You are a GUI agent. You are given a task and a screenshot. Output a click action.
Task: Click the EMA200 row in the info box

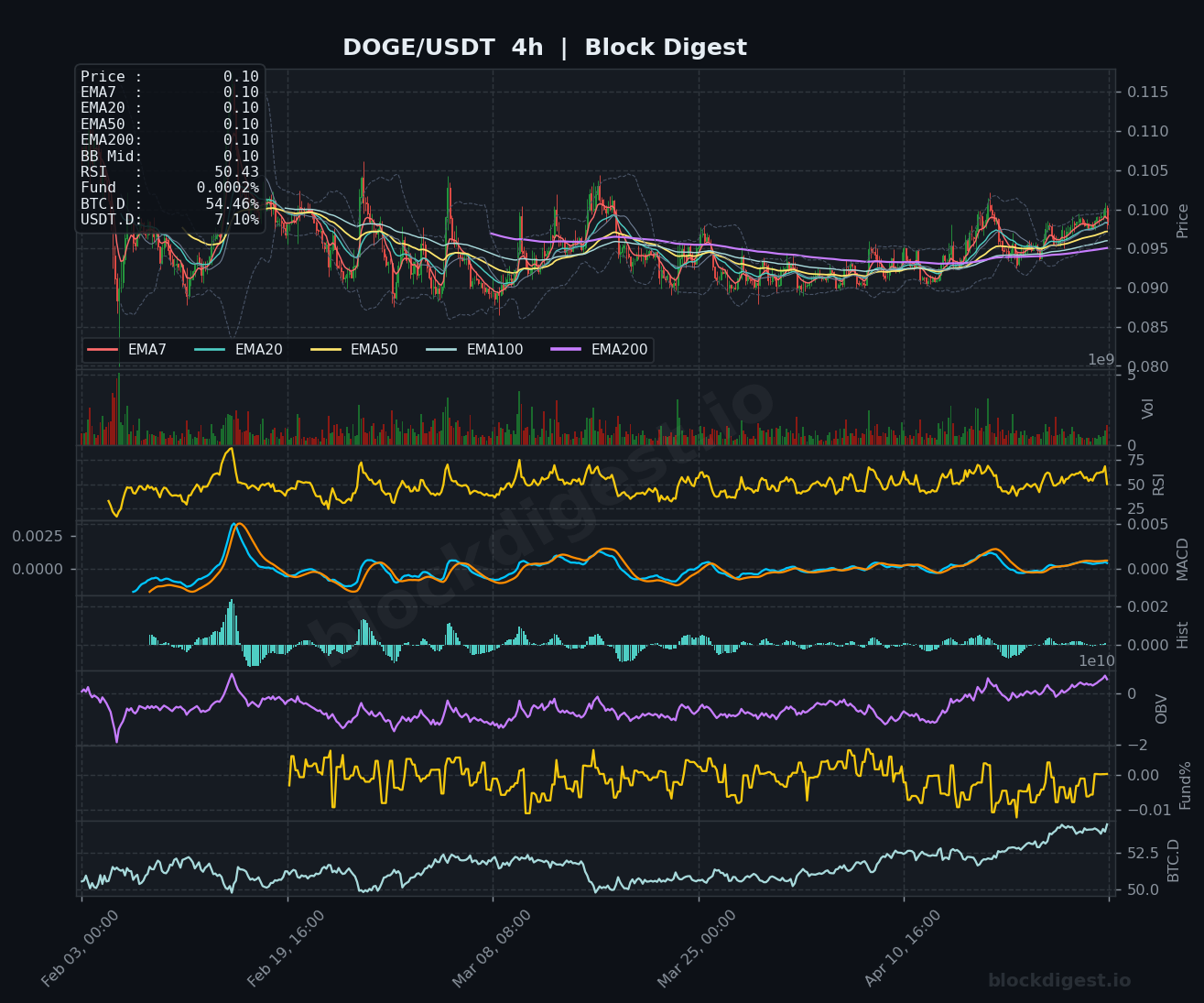click(x=169, y=140)
